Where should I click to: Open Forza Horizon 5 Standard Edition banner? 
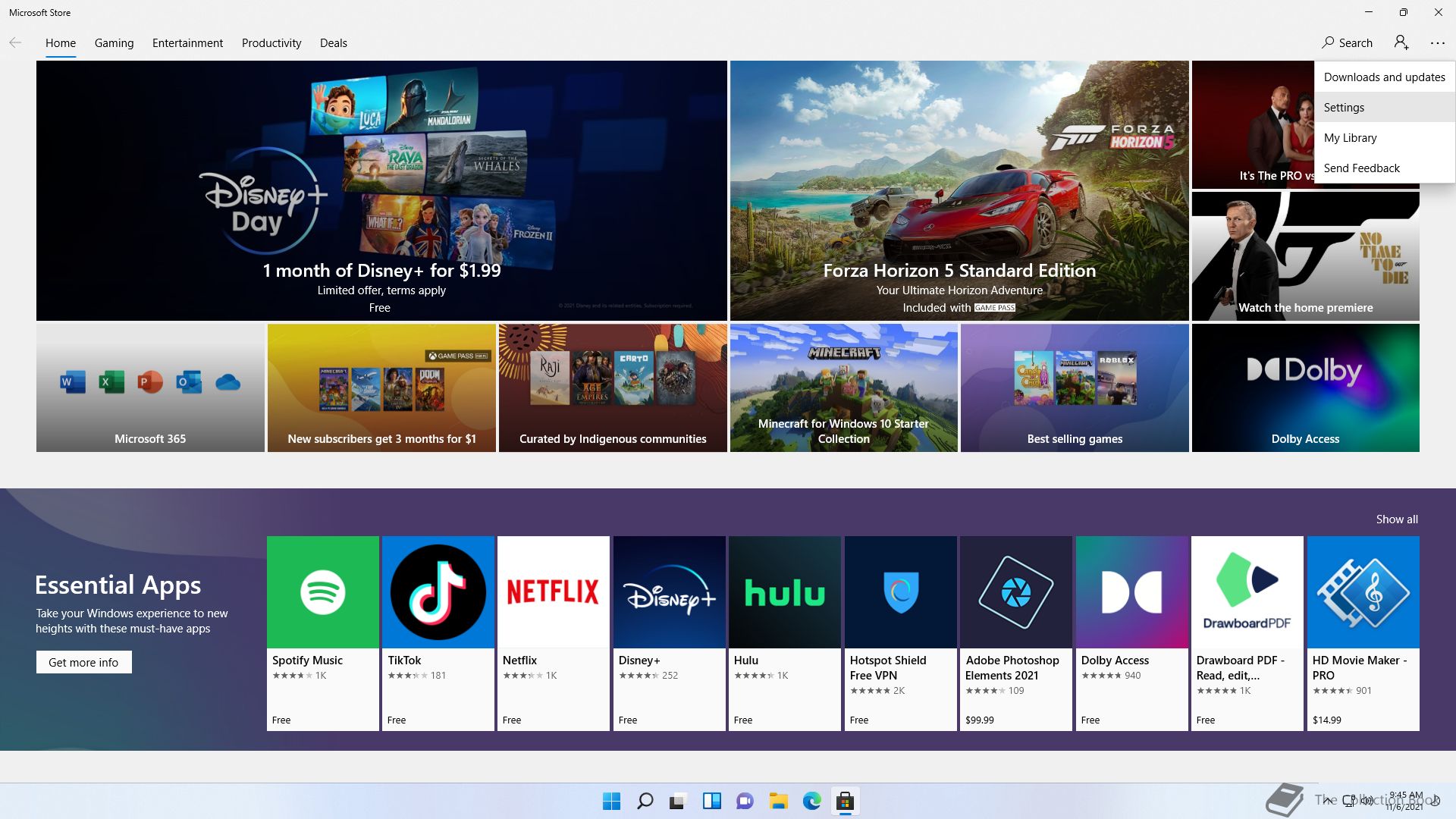click(x=959, y=190)
